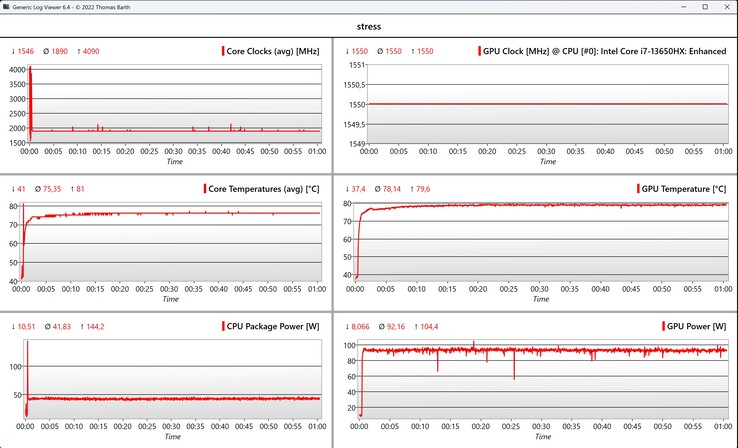Click the stress heading at the top

(368, 26)
